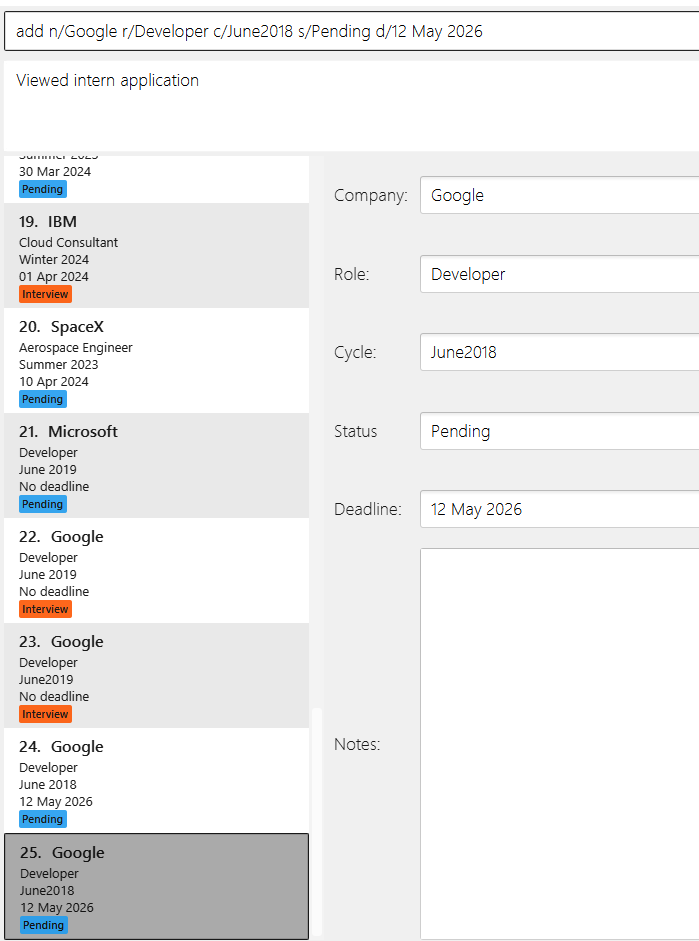Select the IBM Cloud Consultant entry

[157, 256]
